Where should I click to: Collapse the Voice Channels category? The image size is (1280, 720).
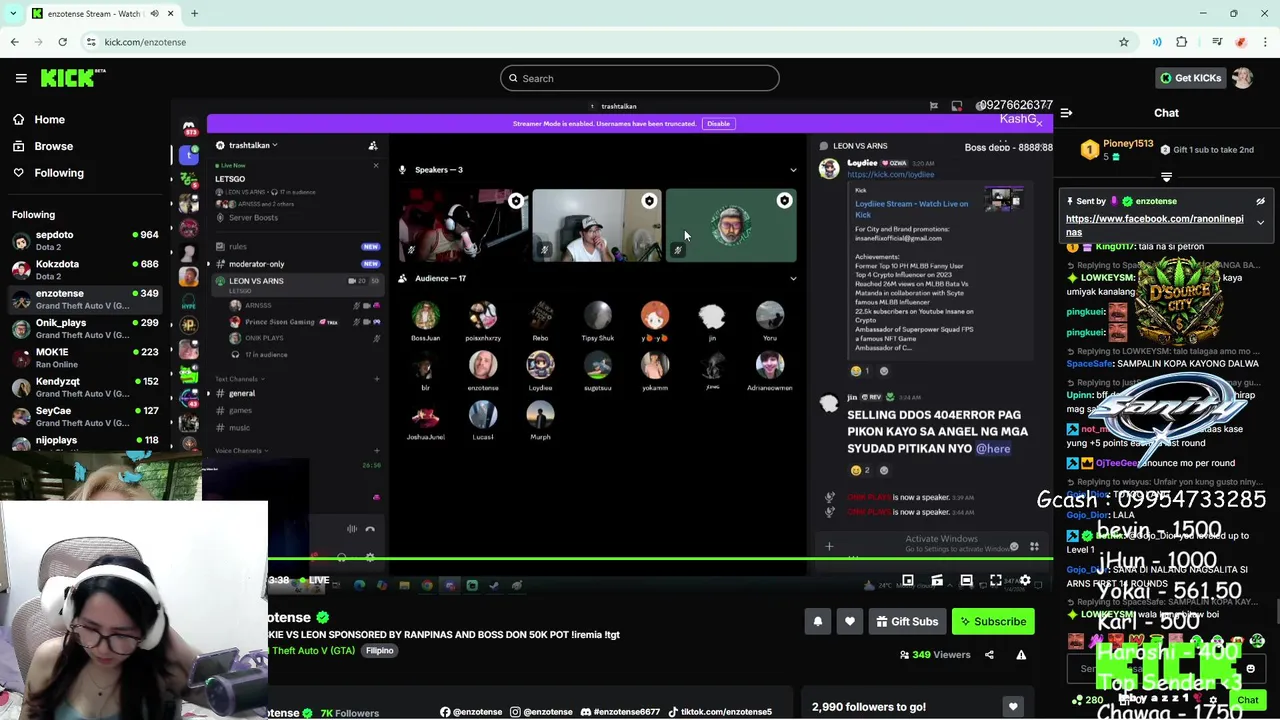[x=241, y=450]
